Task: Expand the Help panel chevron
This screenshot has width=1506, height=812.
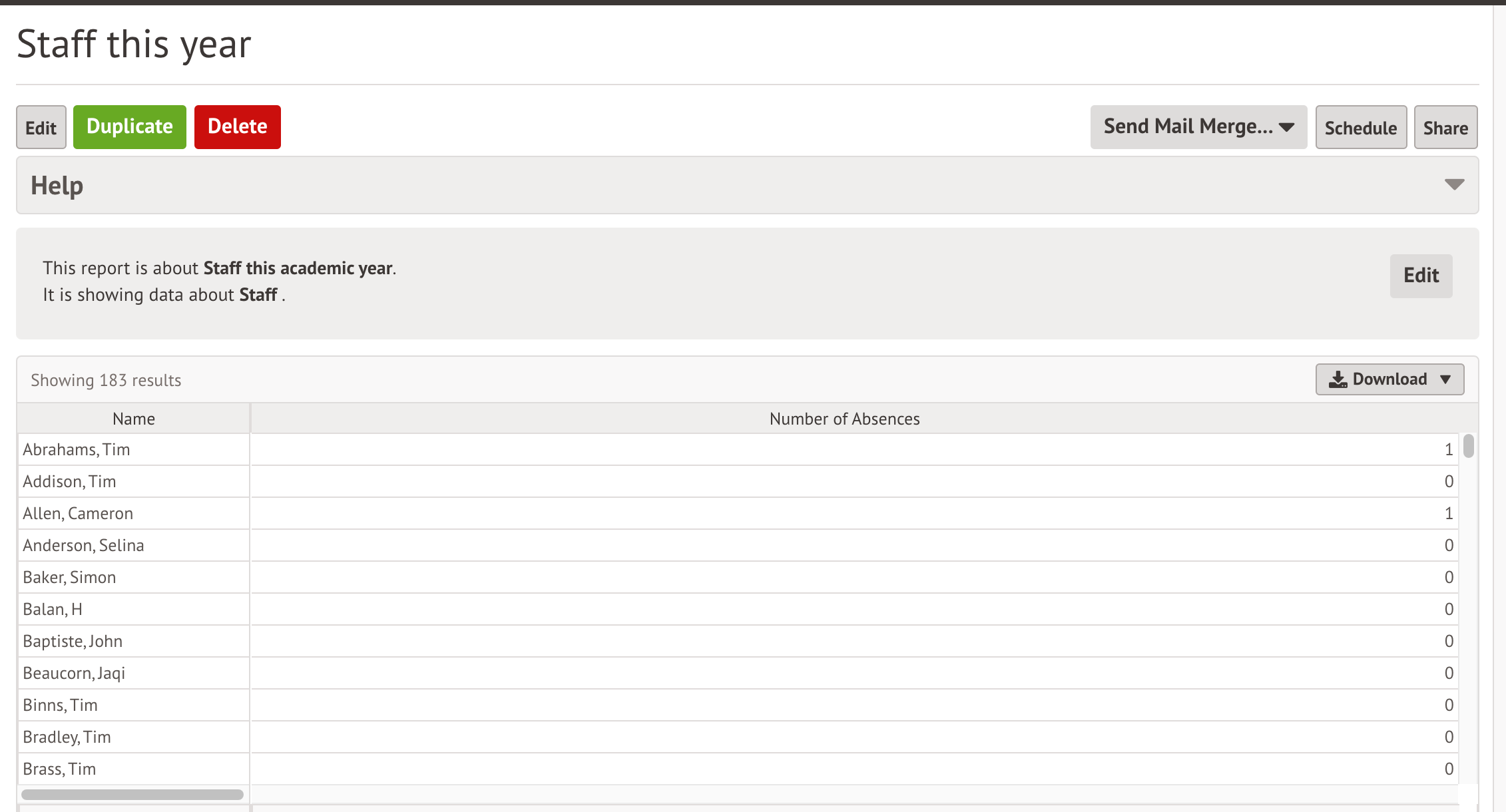Action: point(1454,185)
